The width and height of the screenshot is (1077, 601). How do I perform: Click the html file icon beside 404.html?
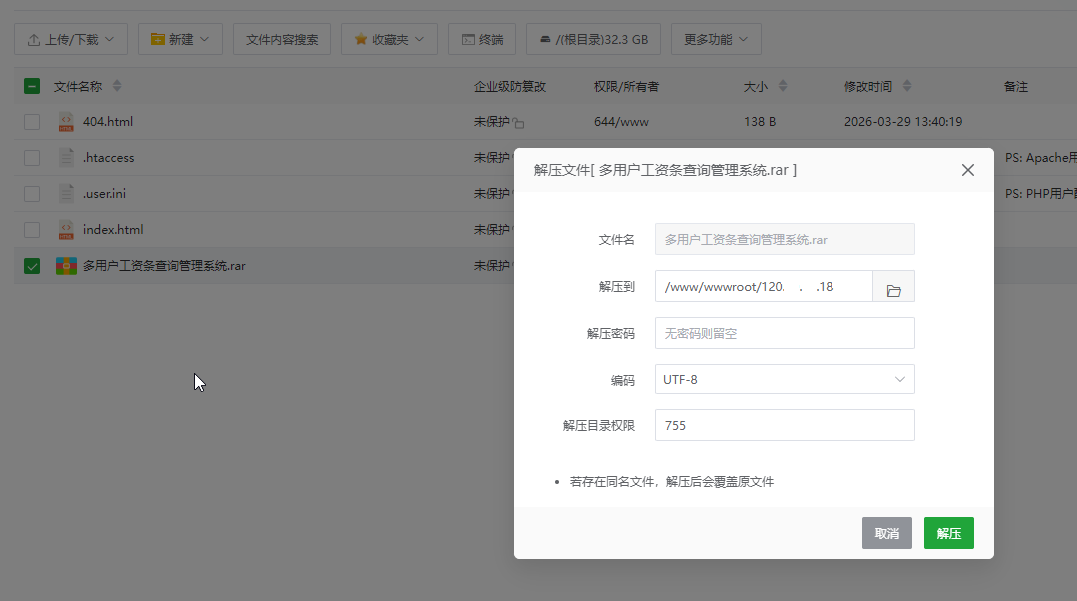point(66,121)
